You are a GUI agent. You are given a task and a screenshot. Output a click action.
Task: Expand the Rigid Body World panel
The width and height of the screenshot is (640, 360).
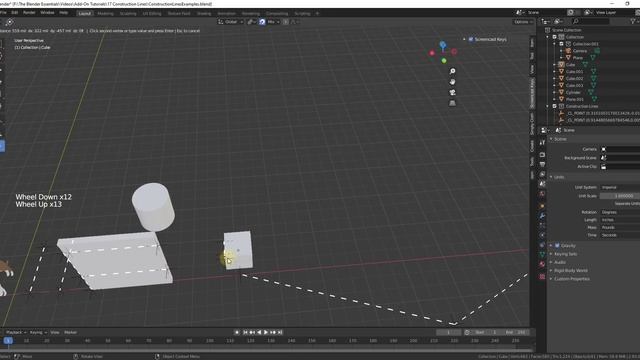tap(551, 271)
